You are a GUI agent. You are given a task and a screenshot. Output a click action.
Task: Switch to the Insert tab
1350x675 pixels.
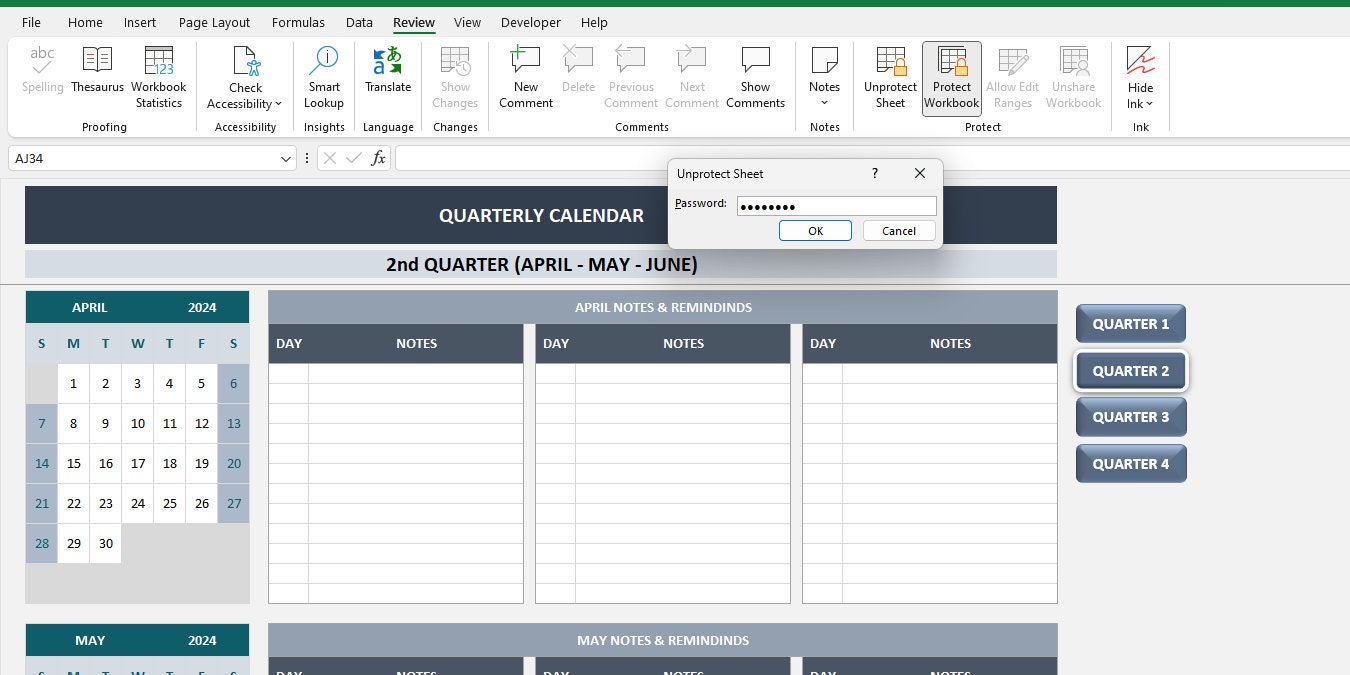[140, 22]
